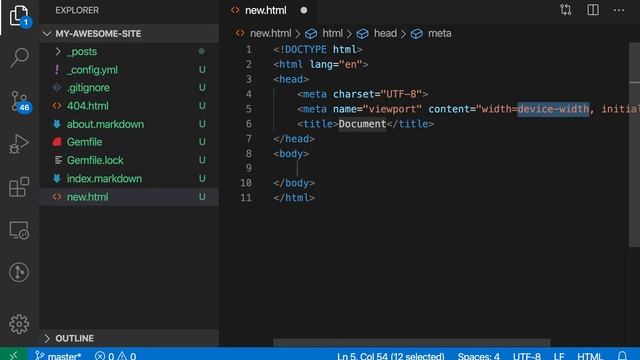Change end of line sequence LF
Screen dimensions: 640x360
coord(559,356)
